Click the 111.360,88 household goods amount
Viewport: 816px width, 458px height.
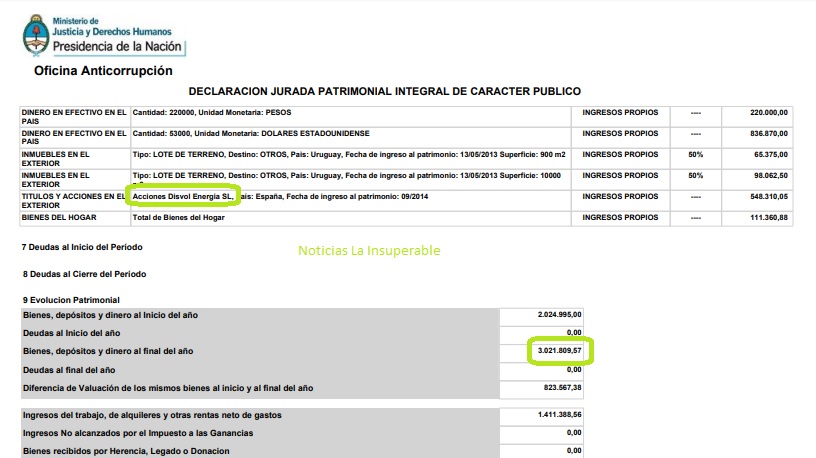(x=757, y=218)
